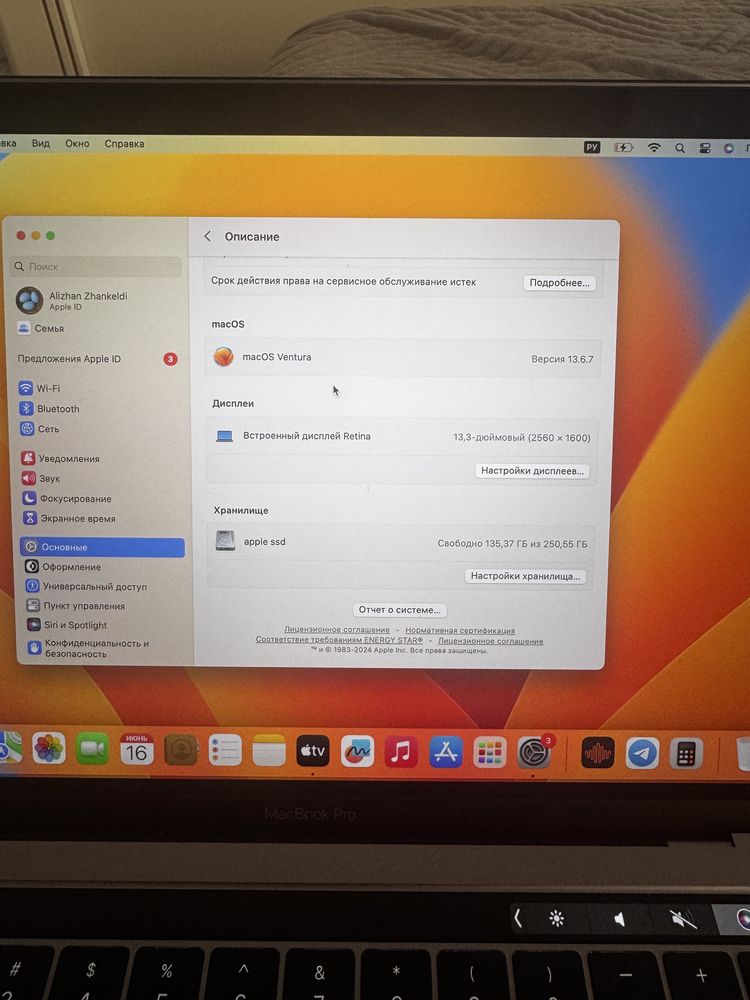Open the App Store from the Dock

point(446,753)
